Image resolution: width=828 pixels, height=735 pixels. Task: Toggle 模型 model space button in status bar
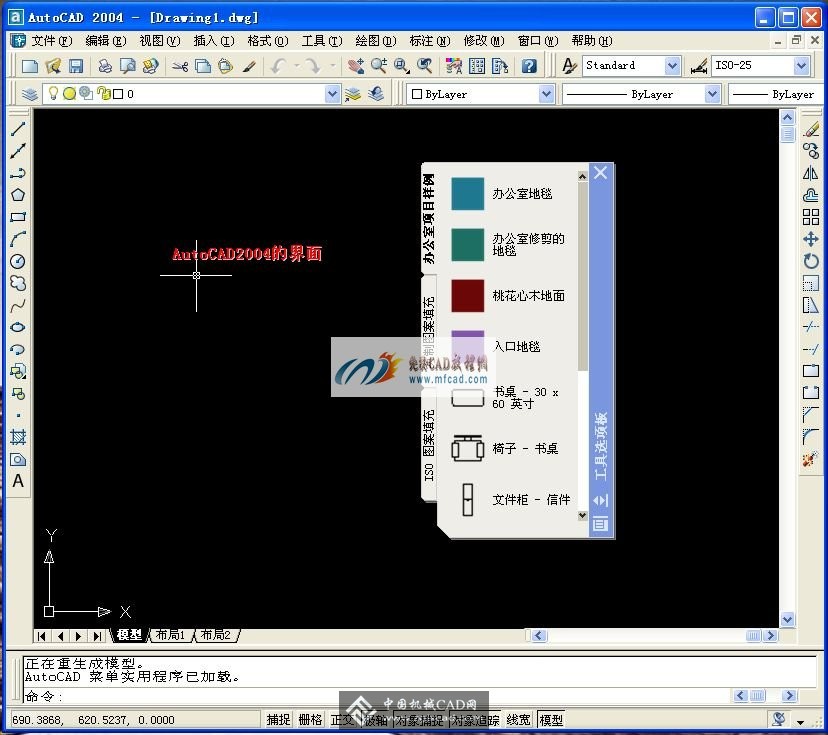pyautogui.click(x=551, y=720)
